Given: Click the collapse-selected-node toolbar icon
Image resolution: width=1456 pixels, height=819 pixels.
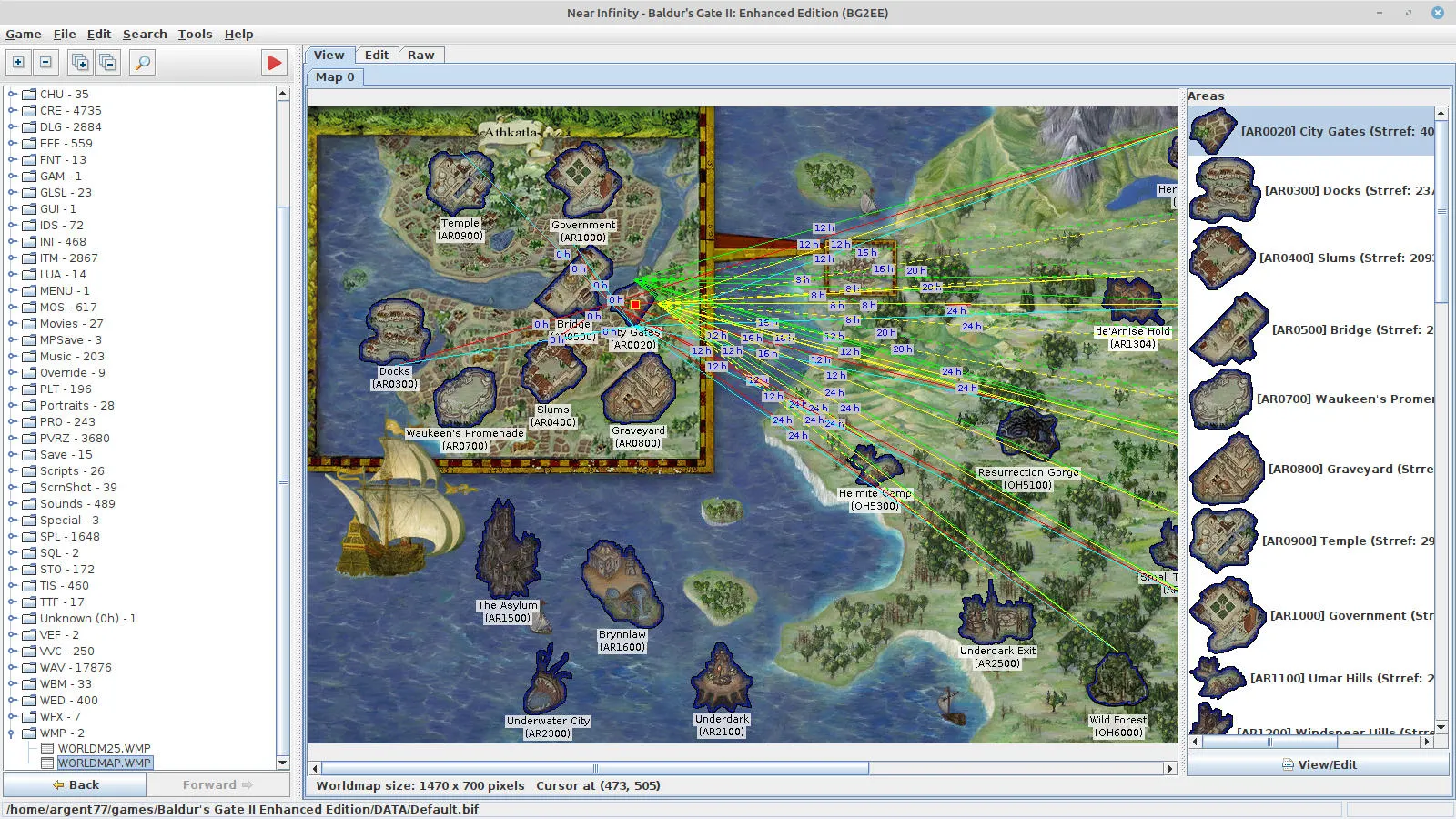Looking at the screenshot, I should [45, 62].
